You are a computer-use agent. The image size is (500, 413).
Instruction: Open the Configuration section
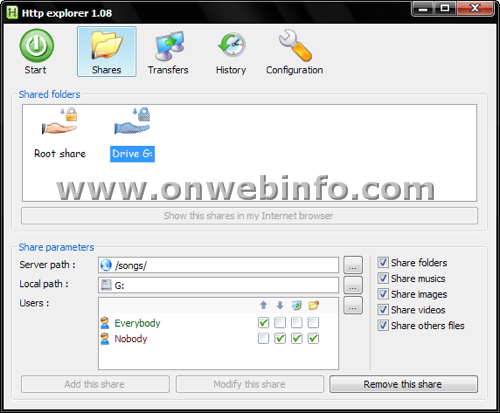pos(295,52)
